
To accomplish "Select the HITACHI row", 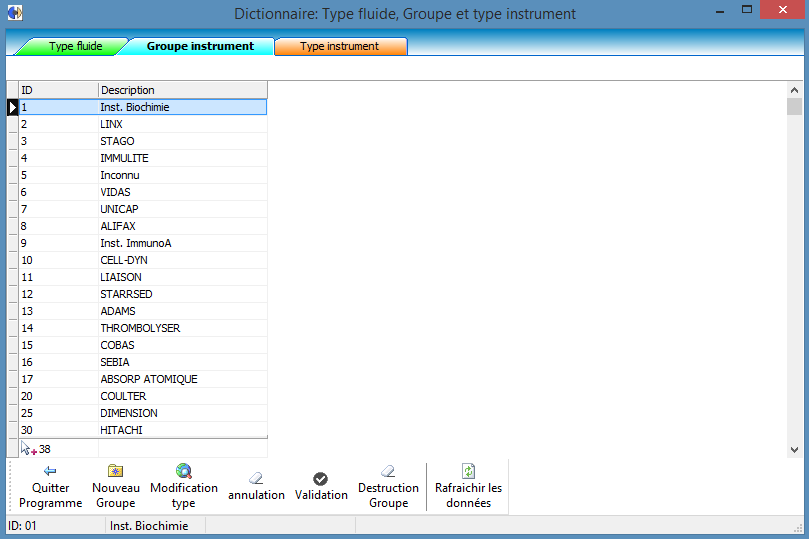I will point(143,430).
